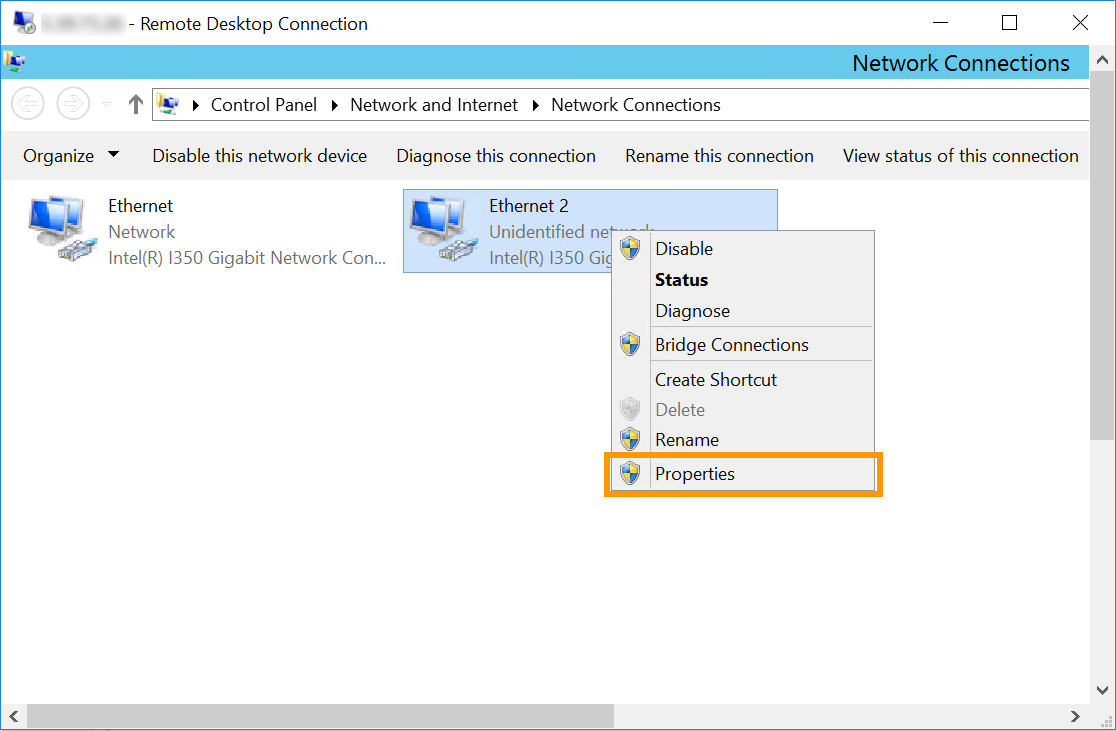Click the Remote Desktop icon in title bar
Image resolution: width=1116 pixels, height=731 pixels.
[22, 22]
